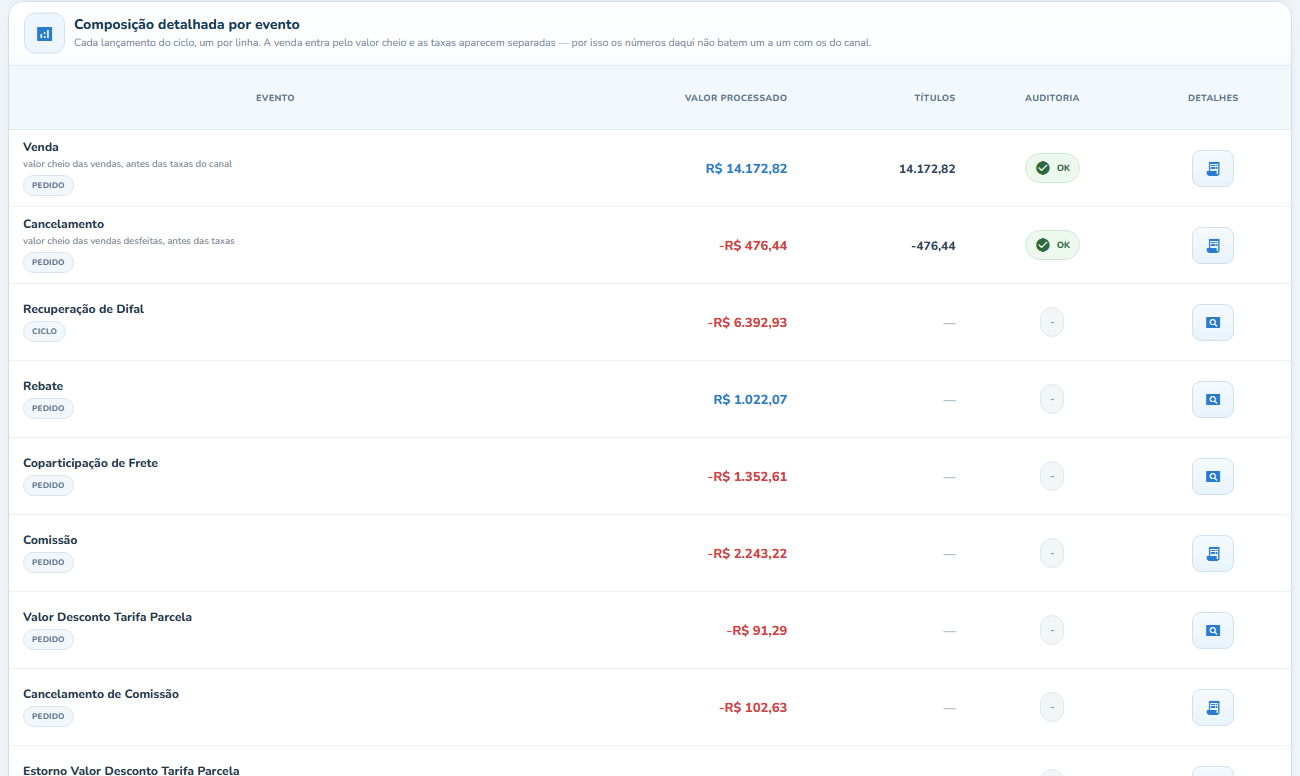Image resolution: width=1300 pixels, height=776 pixels.
Task: Click the -476,44 value in Títulos column
Action: click(933, 246)
